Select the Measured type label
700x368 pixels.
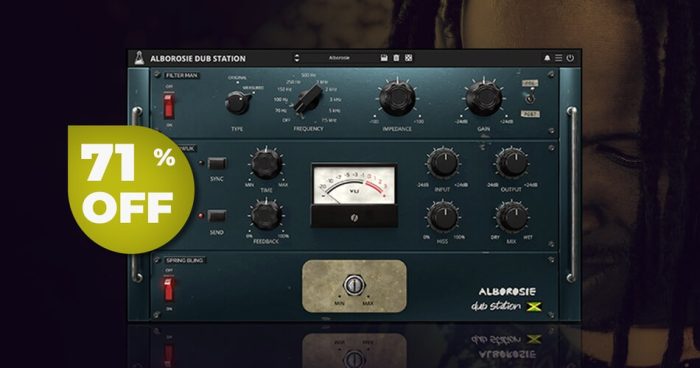[253, 88]
